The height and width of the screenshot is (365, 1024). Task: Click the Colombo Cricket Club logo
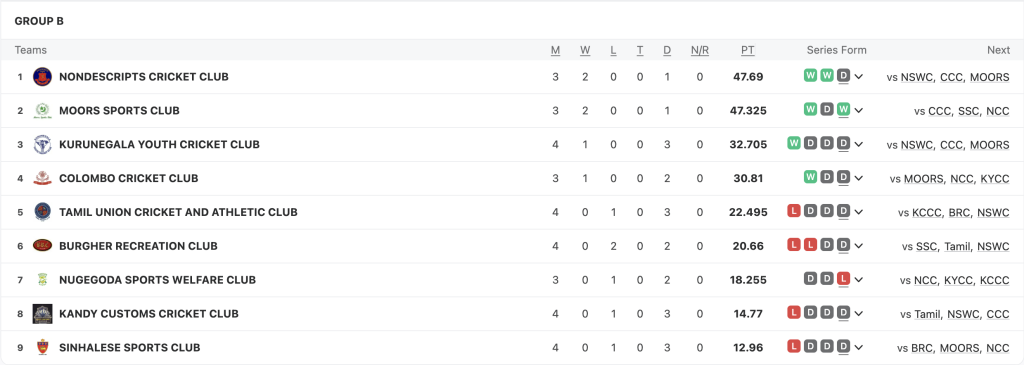coord(42,178)
